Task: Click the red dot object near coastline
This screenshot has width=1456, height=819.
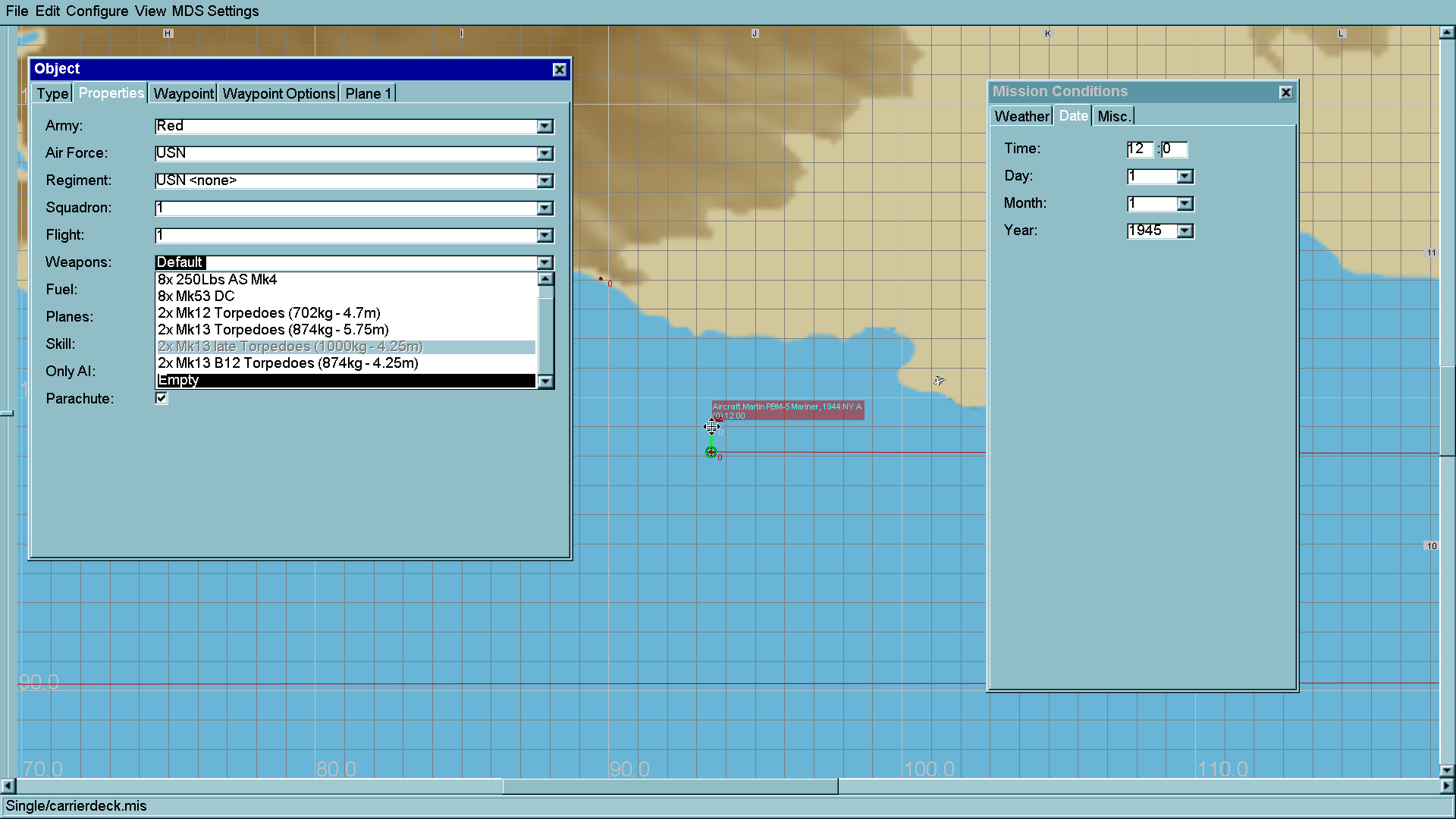Action: pos(601,279)
